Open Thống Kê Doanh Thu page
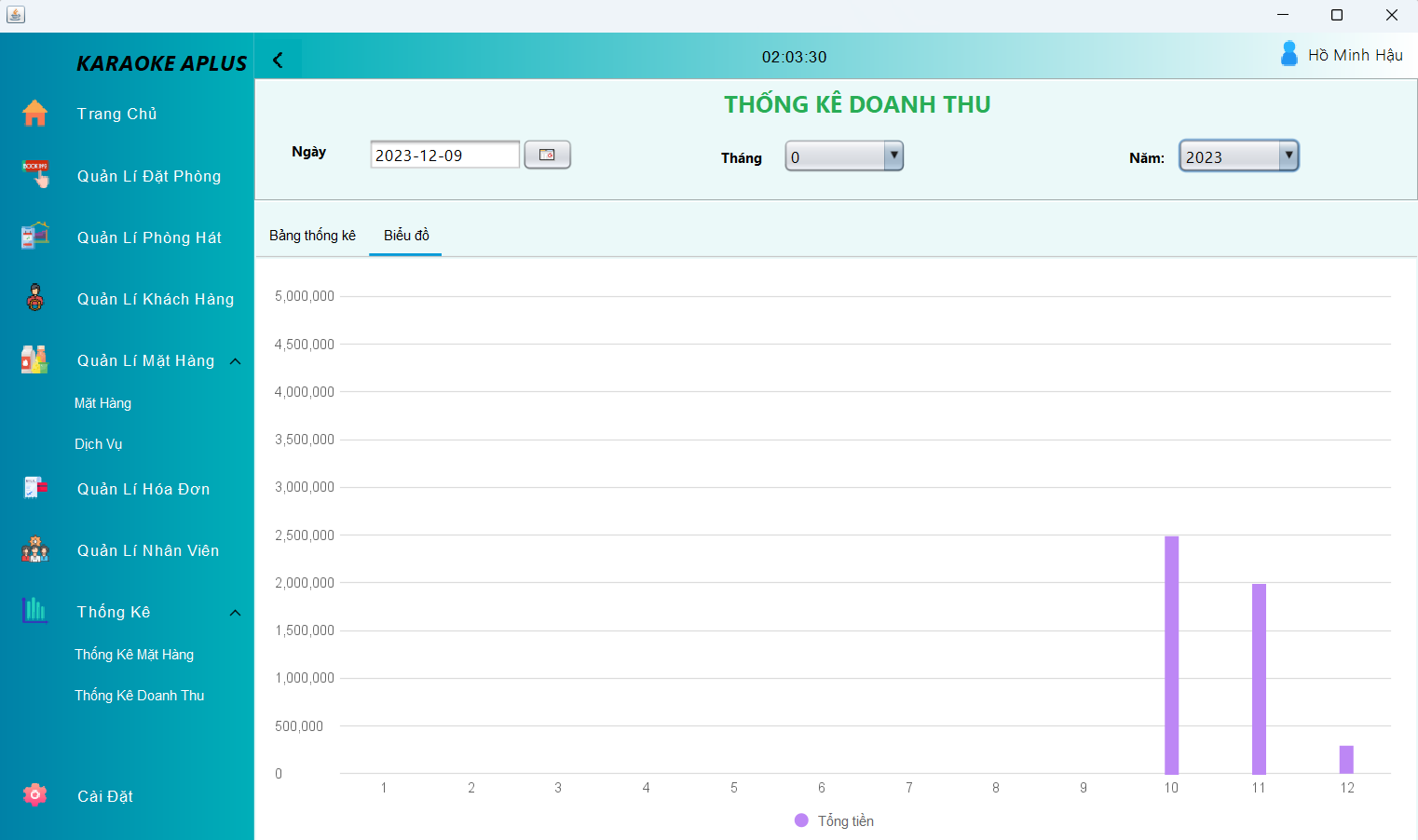The height and width of the screenshot is (840, 1418). (140, 696)
